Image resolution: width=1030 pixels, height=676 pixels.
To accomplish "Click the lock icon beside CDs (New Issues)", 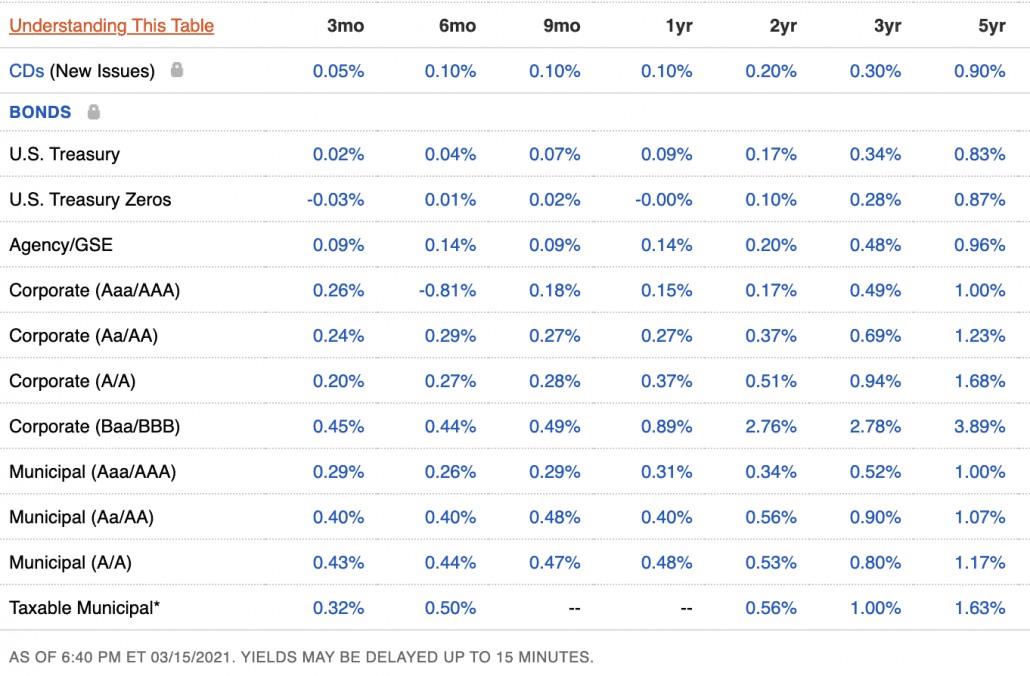I will (177, 70).
